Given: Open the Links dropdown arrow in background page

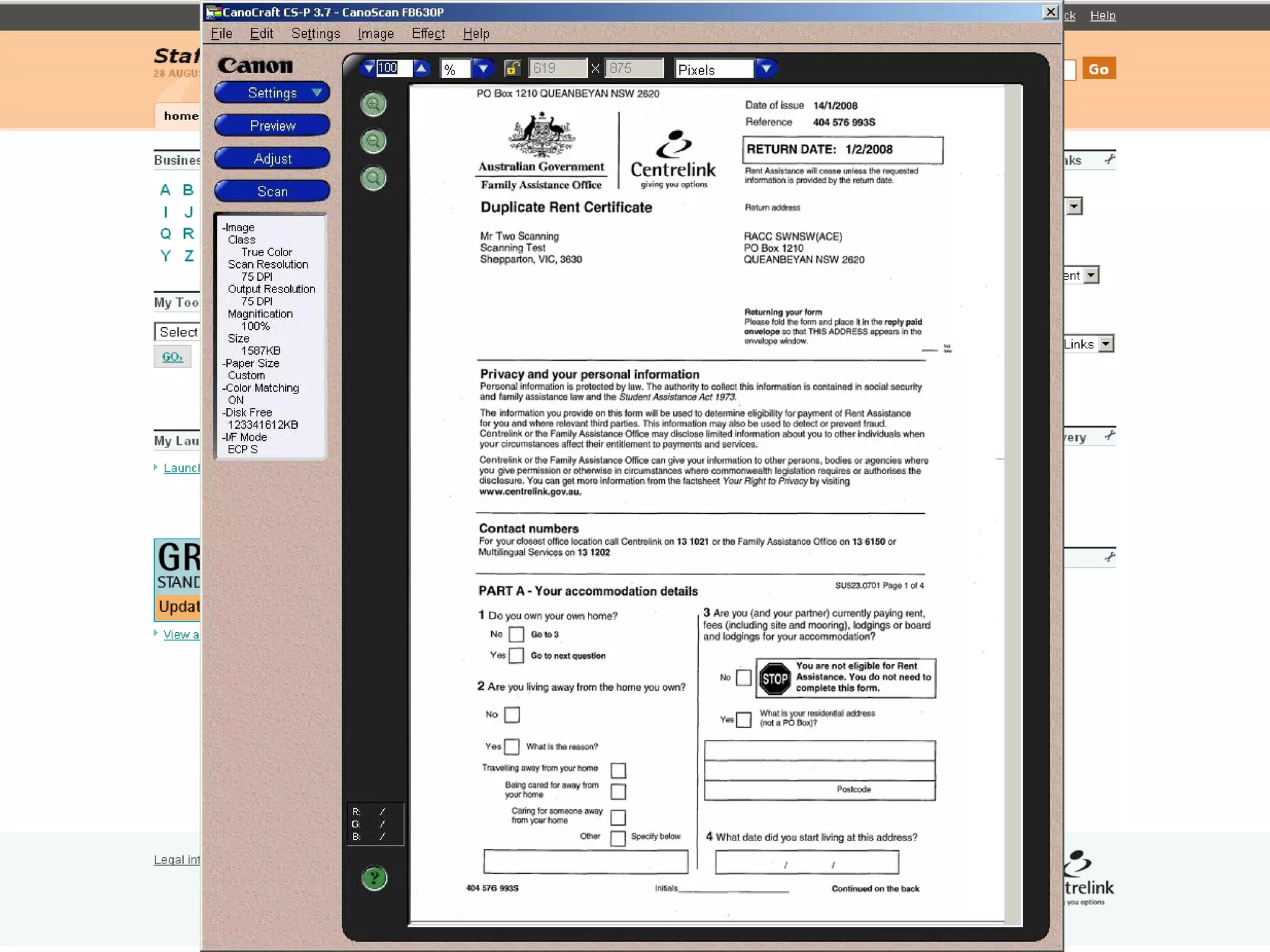Looking at the screenshot, I should (1106, 344).
